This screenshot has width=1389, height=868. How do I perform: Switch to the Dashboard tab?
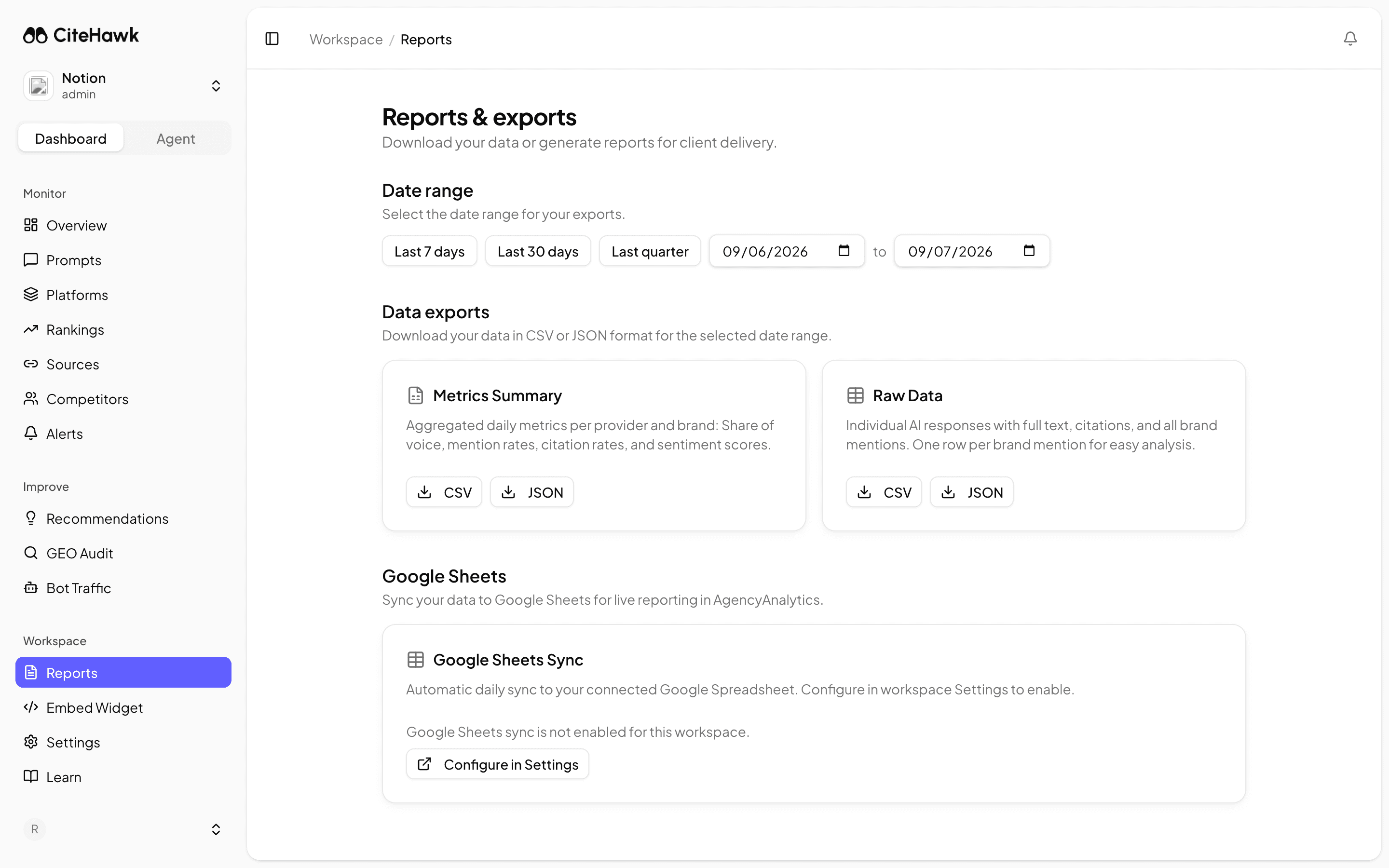tap(70, 138)
